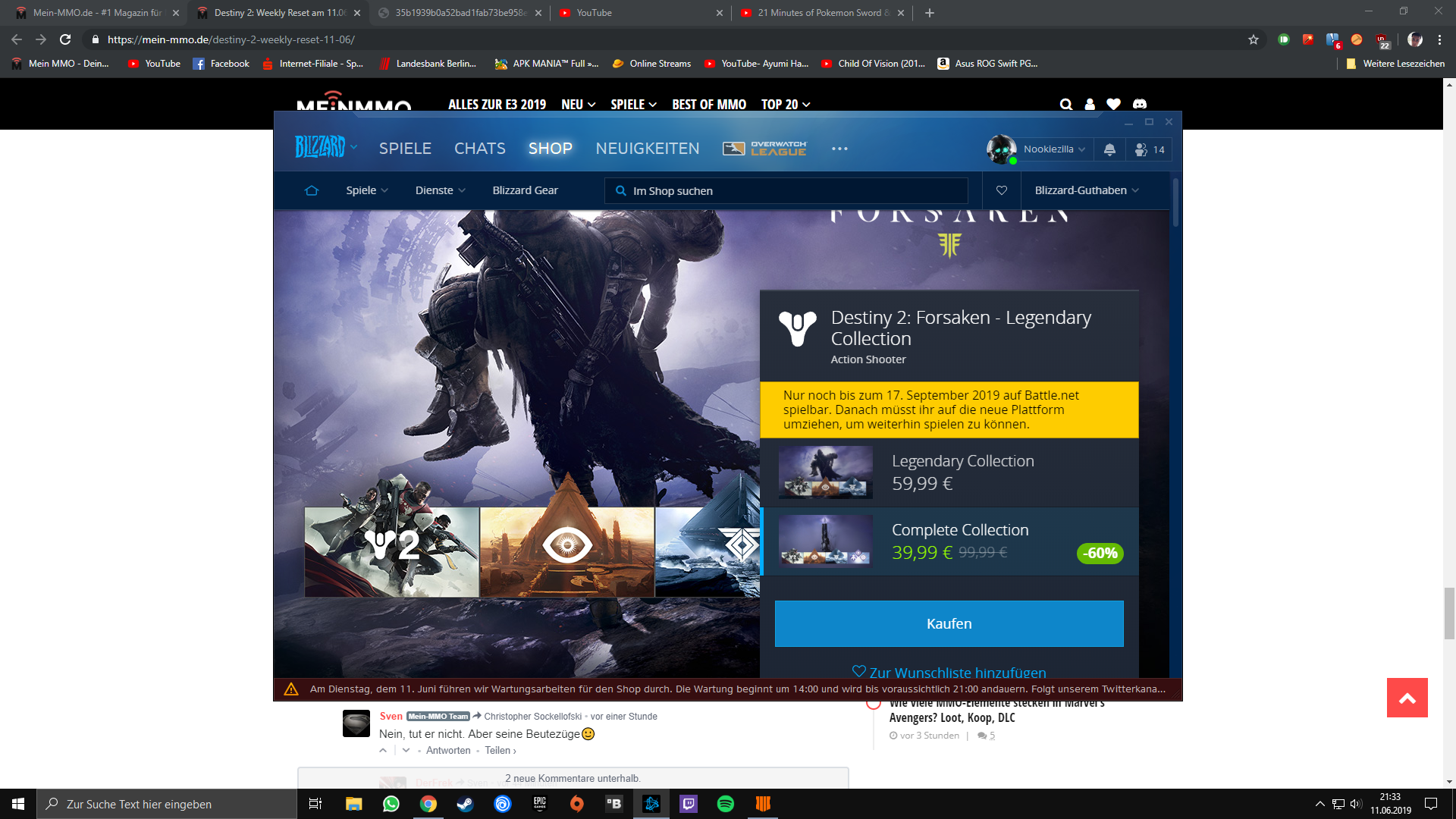Viewport: 1456px width, 819px height.
Task: Bookmark this page with the star icon
Action: coord(1254,39)
